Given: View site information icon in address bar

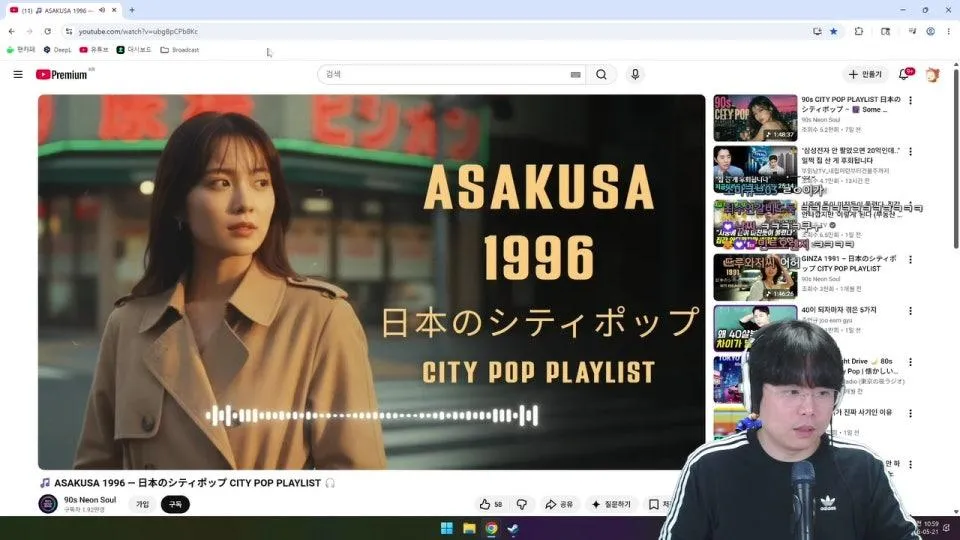Looking at the screenshot, I should [69, 31].
